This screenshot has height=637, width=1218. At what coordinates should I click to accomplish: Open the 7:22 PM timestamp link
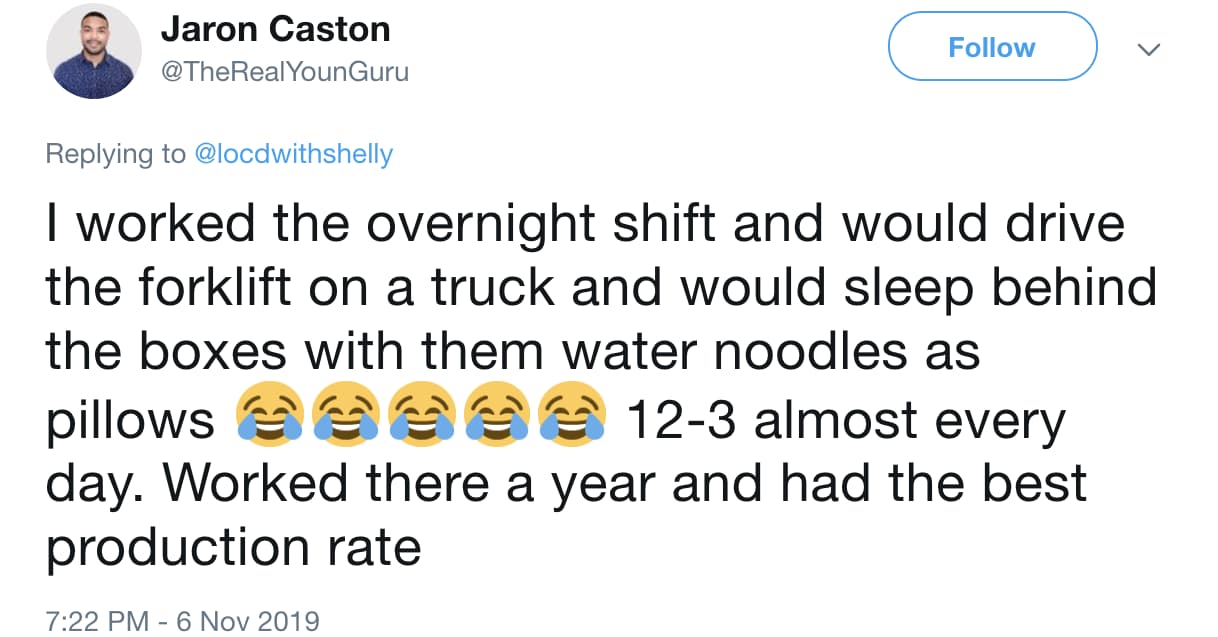(x=95, y=620)
